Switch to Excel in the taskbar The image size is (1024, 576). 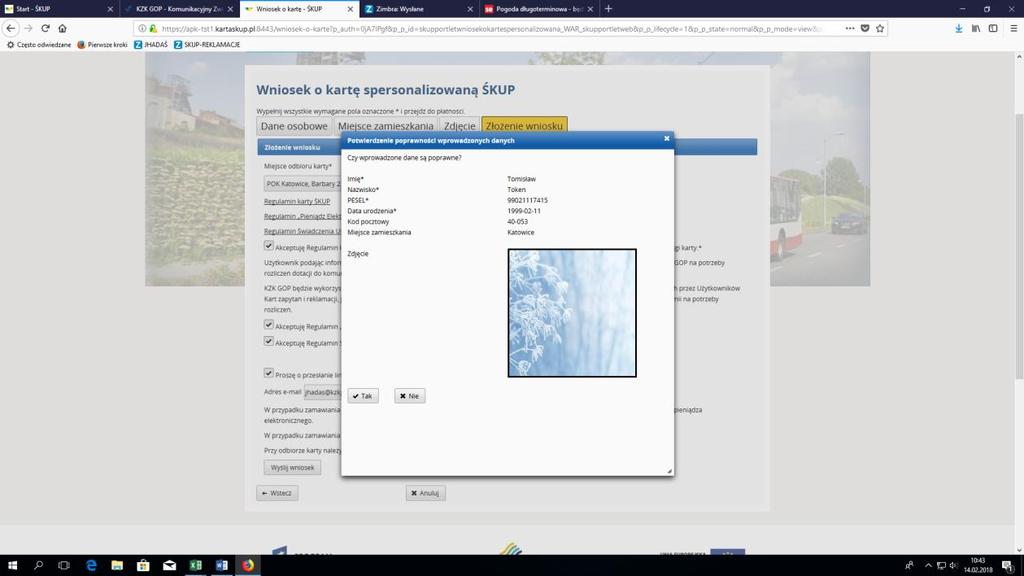pyautogui.click(x=195, y=566)
